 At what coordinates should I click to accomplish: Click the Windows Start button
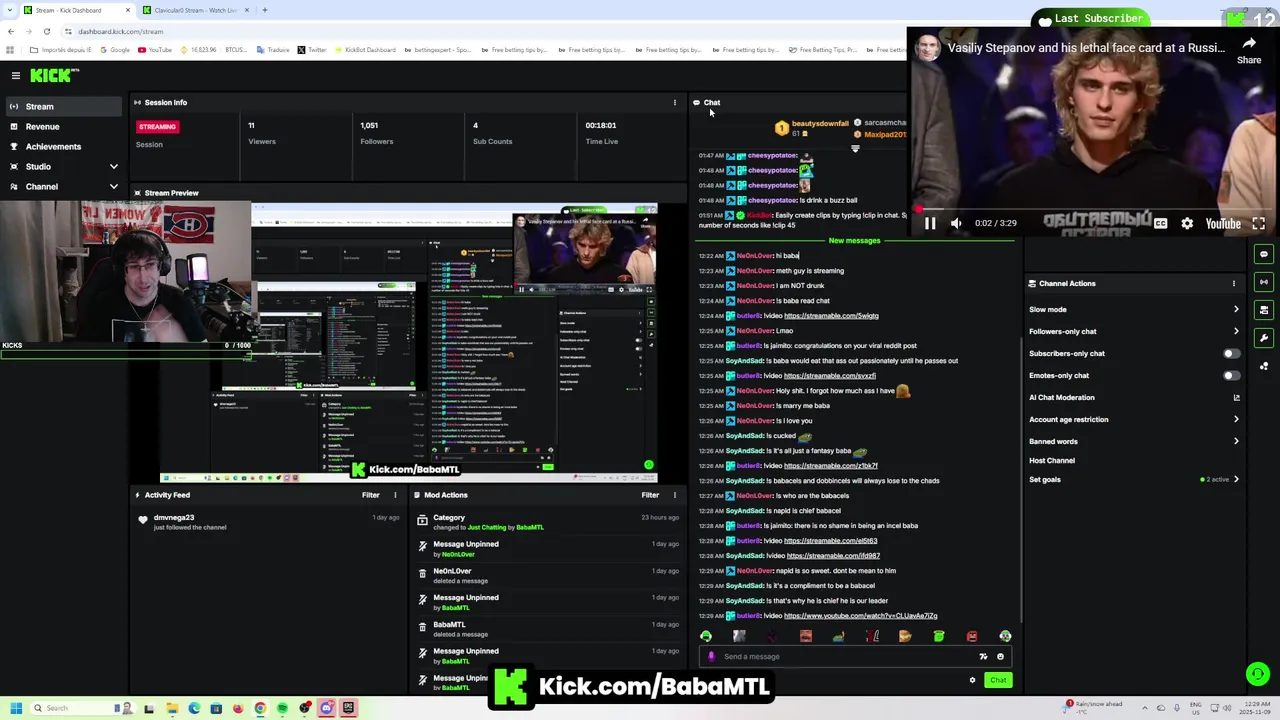[16, 708]
